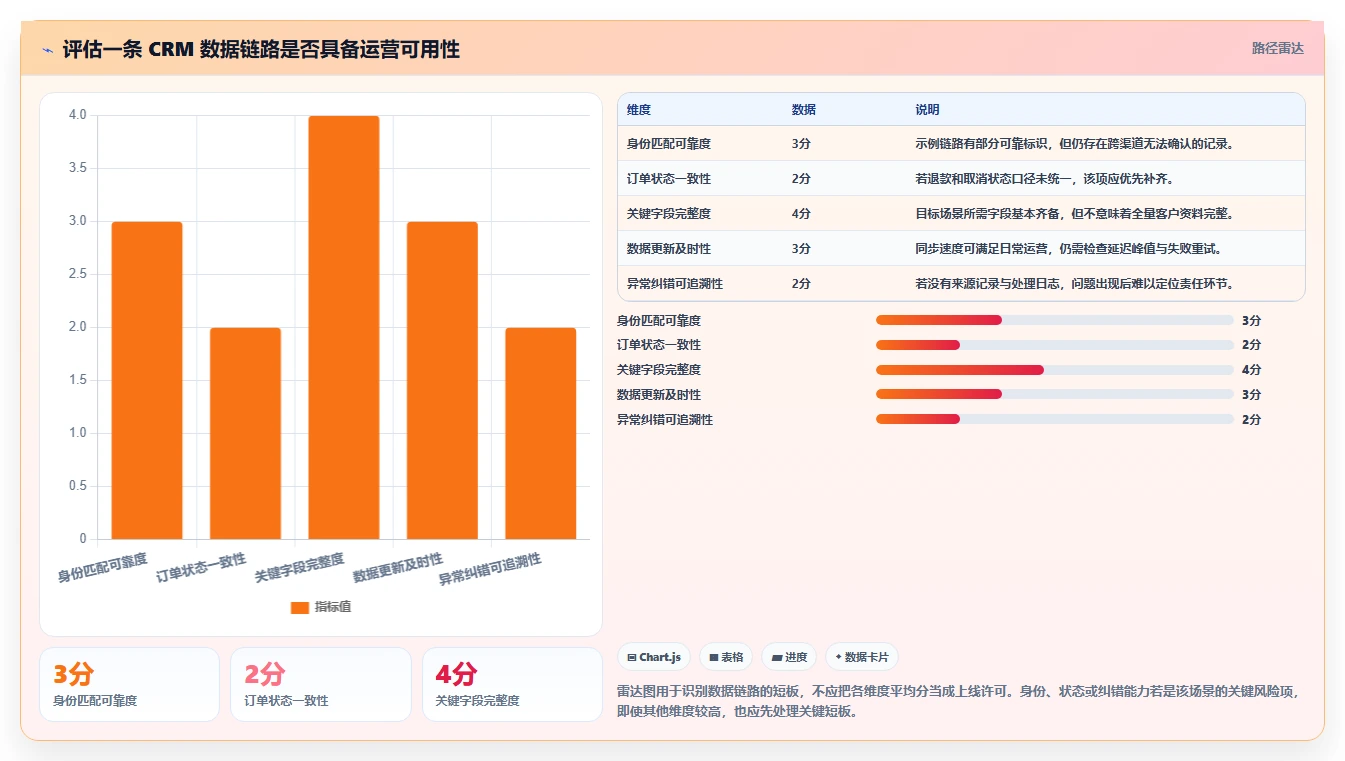The height and width of the screenshot is (761, 1345).
Task: Click the tallest 关键字段完整度 chart bar
Action: (x=343, y=327)
